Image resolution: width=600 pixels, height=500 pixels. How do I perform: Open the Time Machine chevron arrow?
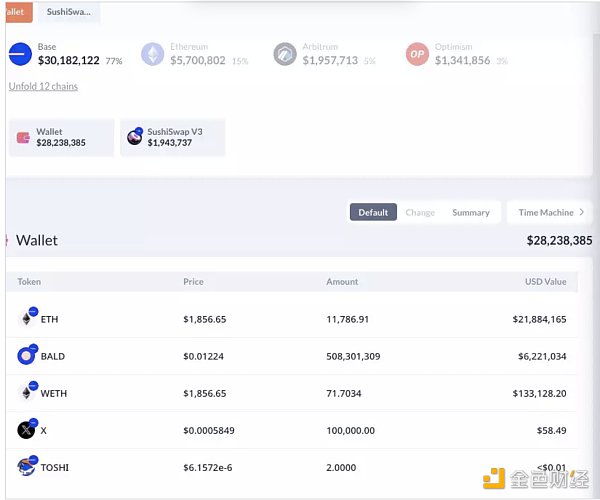[x=582, y=212]
